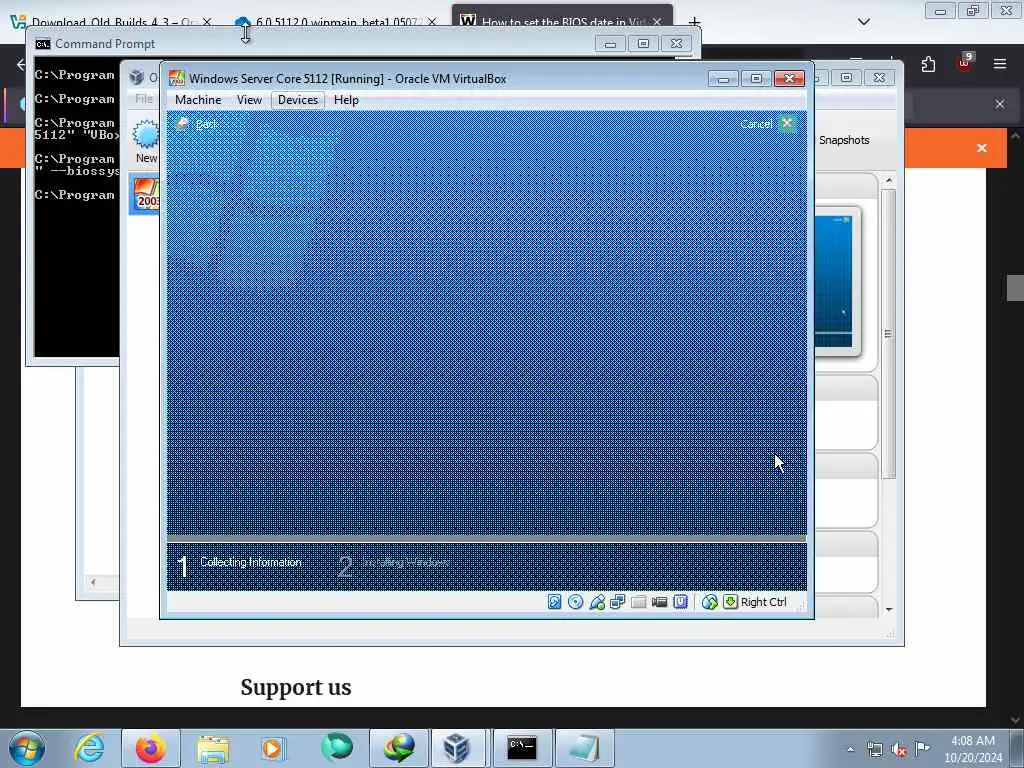
Task: Click the scroll up arrow in VirtualBox Manager
Action: (889, 180)
